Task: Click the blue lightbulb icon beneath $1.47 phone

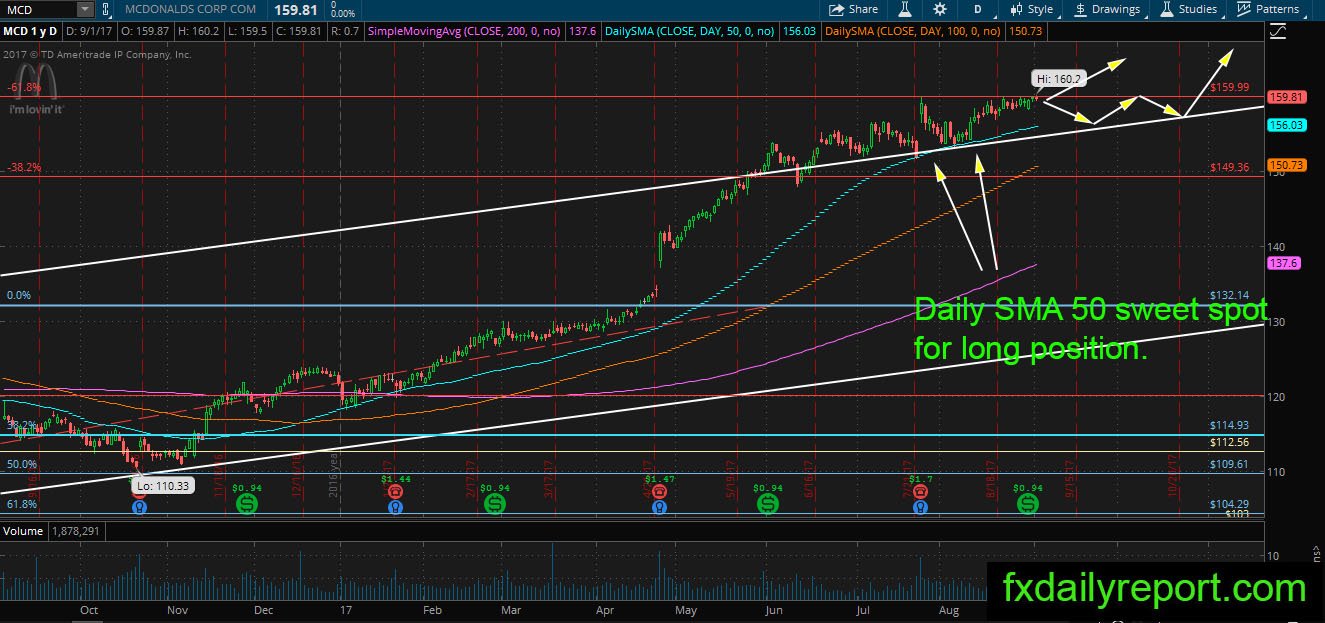Action: pyautogui.click(x=658, y=507)
